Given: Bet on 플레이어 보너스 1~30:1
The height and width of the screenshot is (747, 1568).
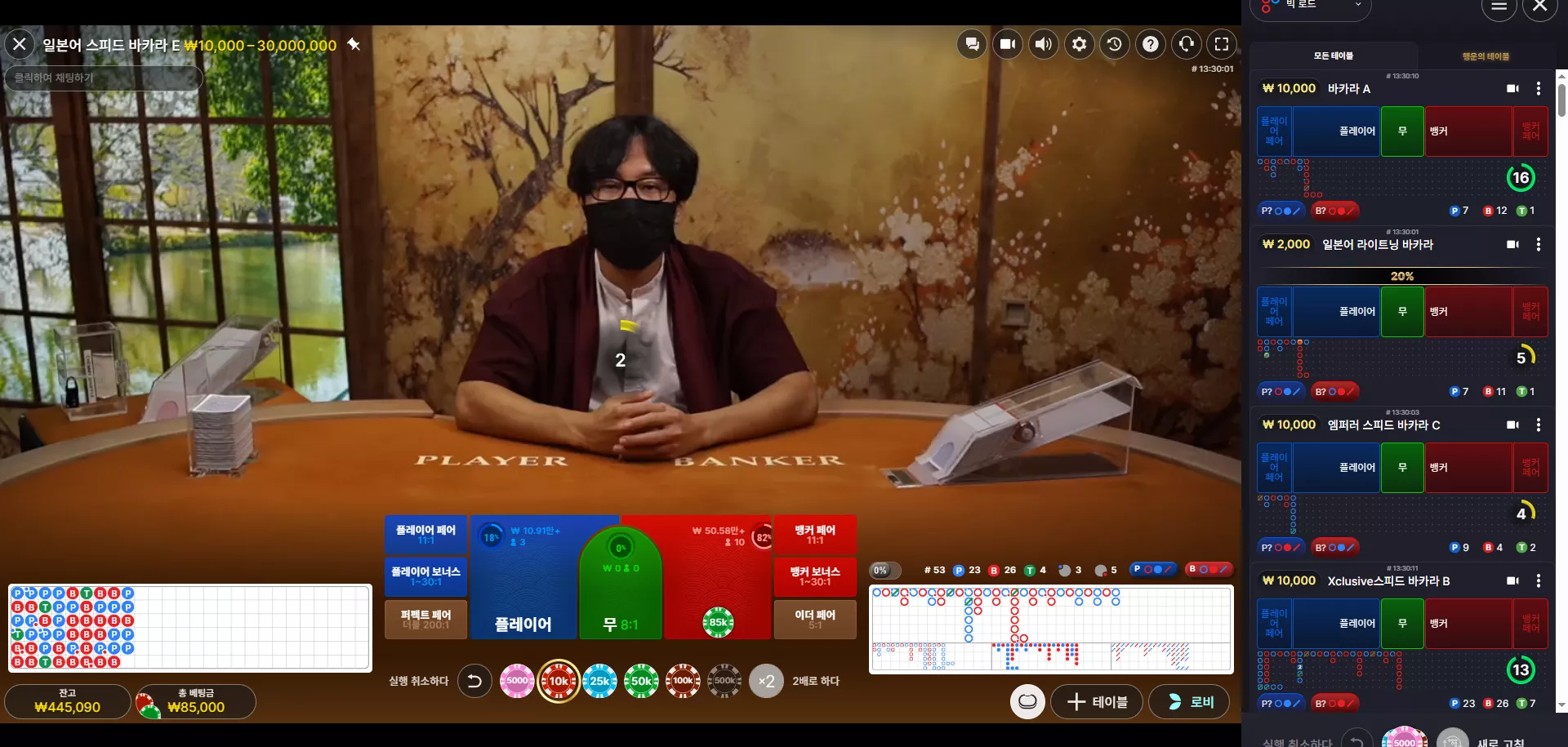Looking at the screenshot, I should pos(425,576).
